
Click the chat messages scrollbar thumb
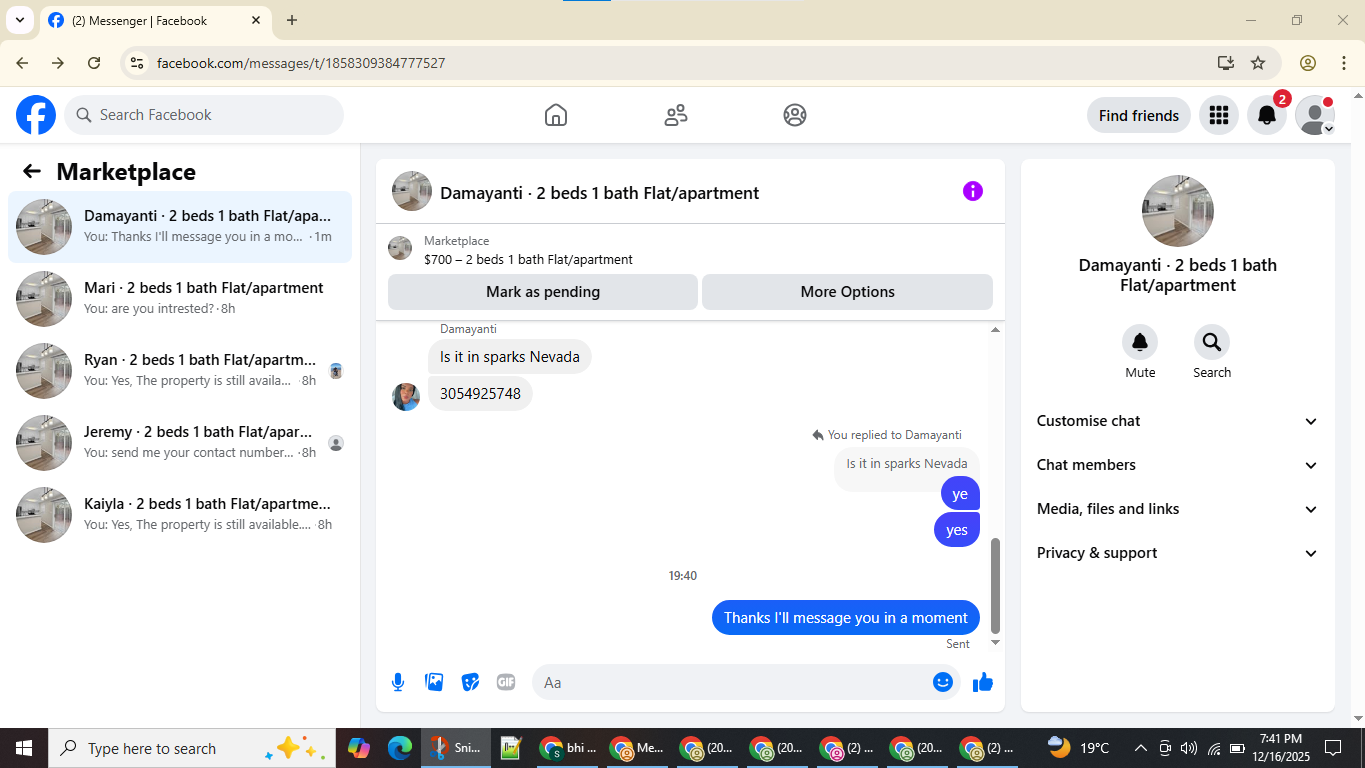[x=995, y=585]
